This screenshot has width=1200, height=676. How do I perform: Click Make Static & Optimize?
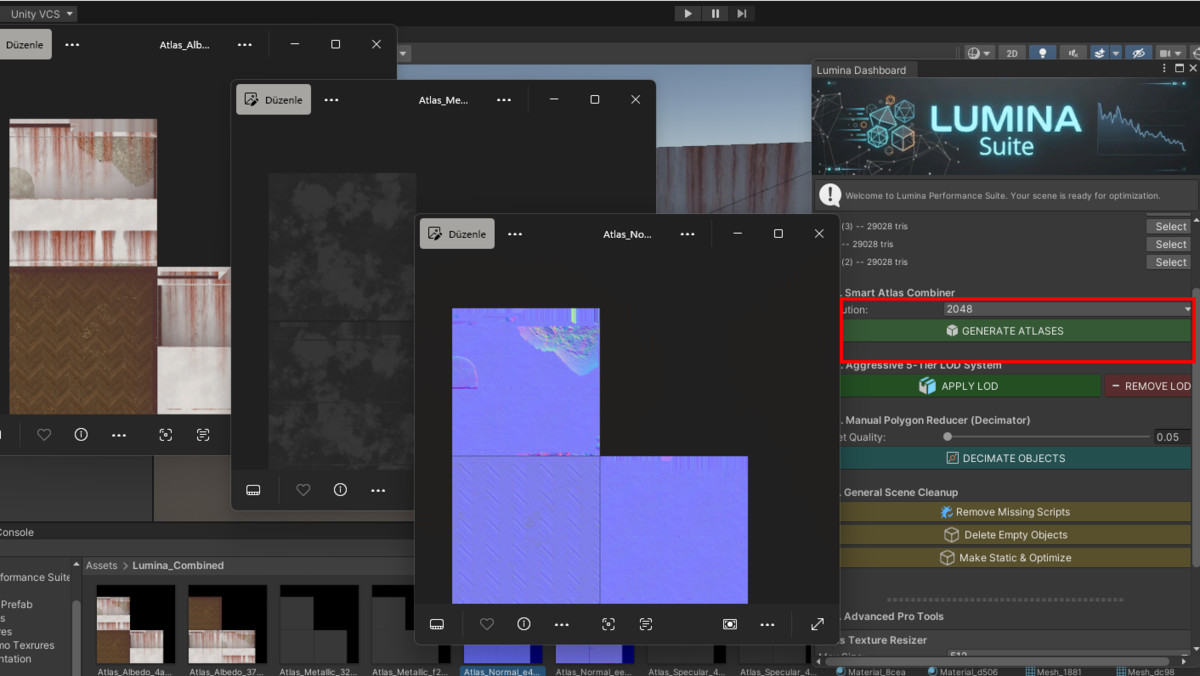pyautogui.click(x=1016, y=558)
